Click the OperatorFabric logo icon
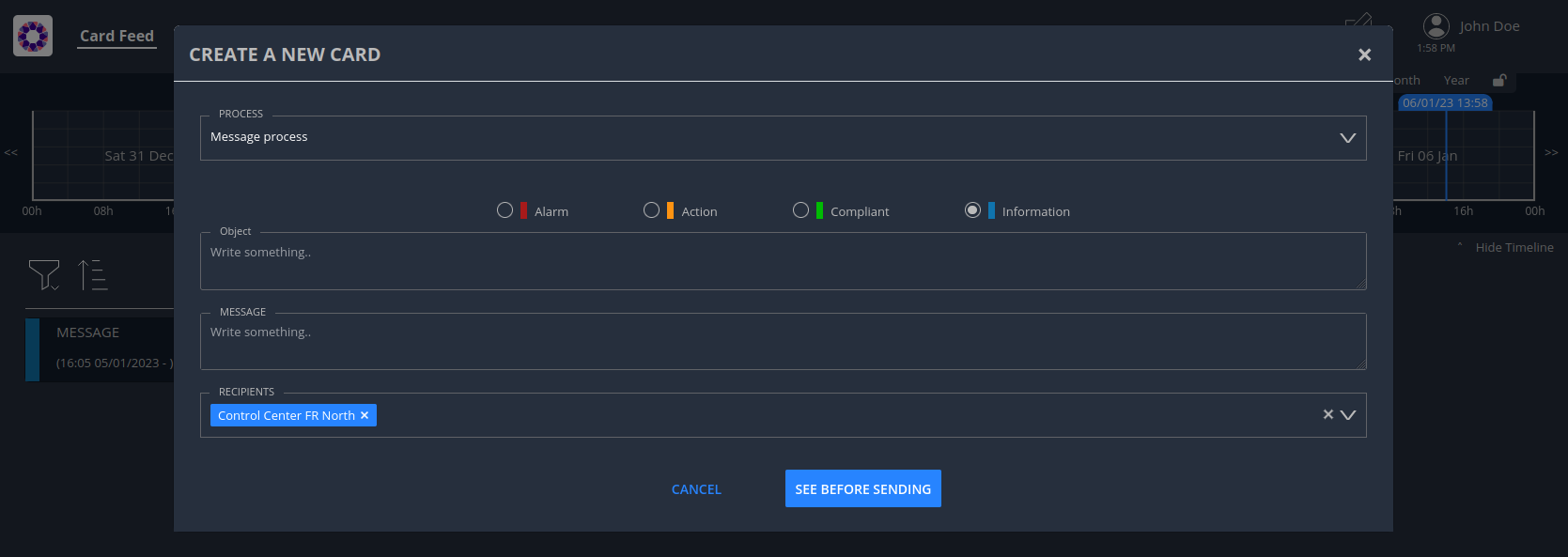Screen dimensions: 1568x557 pos(33,36)
